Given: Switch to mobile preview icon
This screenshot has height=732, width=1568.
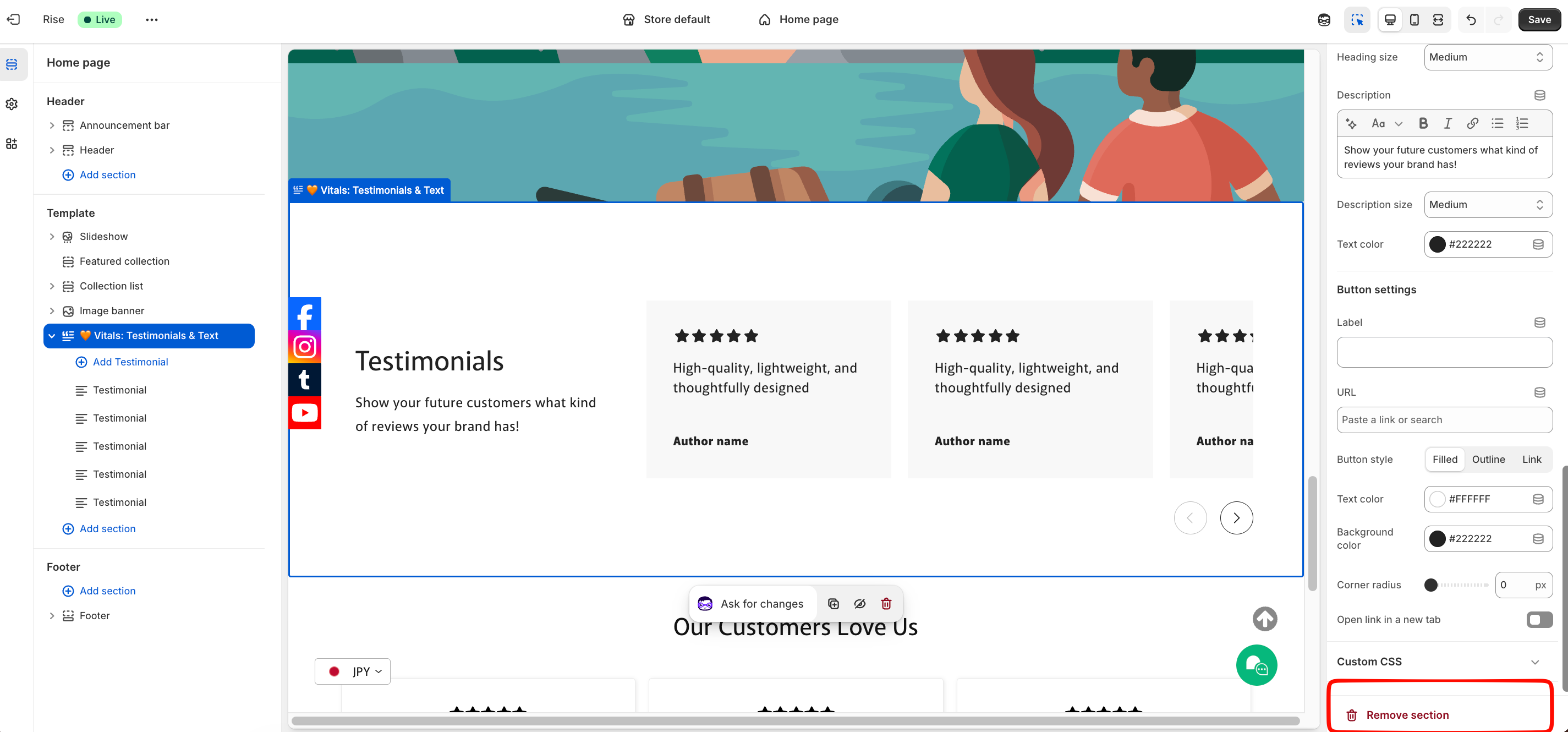Looking at the screenshot, I should 1414,19.
